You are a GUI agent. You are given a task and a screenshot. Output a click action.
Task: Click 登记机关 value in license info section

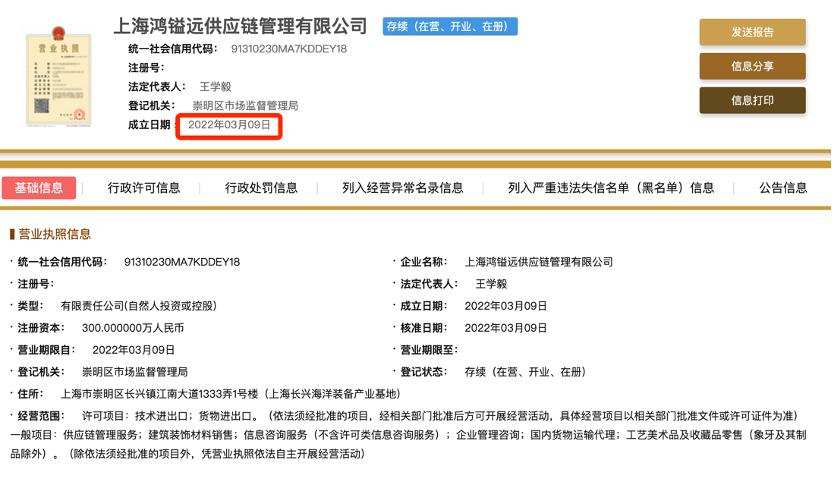[x=135, y=372]
